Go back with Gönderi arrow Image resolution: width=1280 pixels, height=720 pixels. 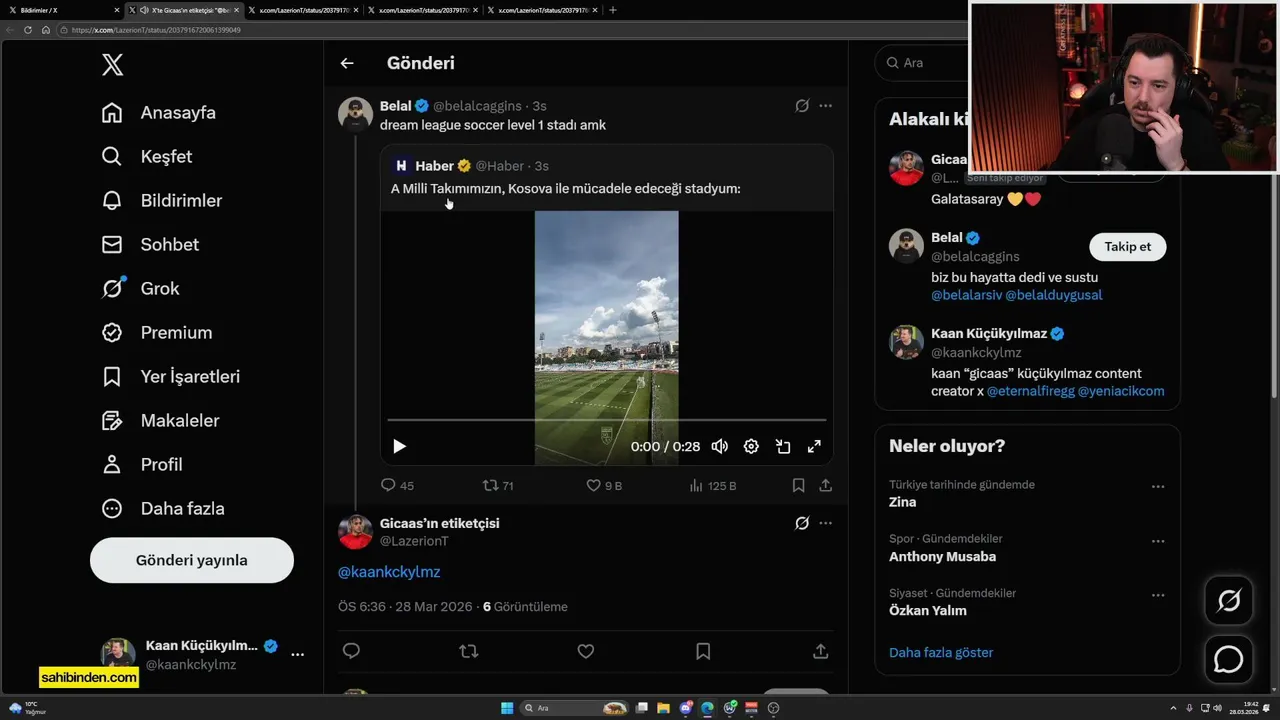(347, 63)
